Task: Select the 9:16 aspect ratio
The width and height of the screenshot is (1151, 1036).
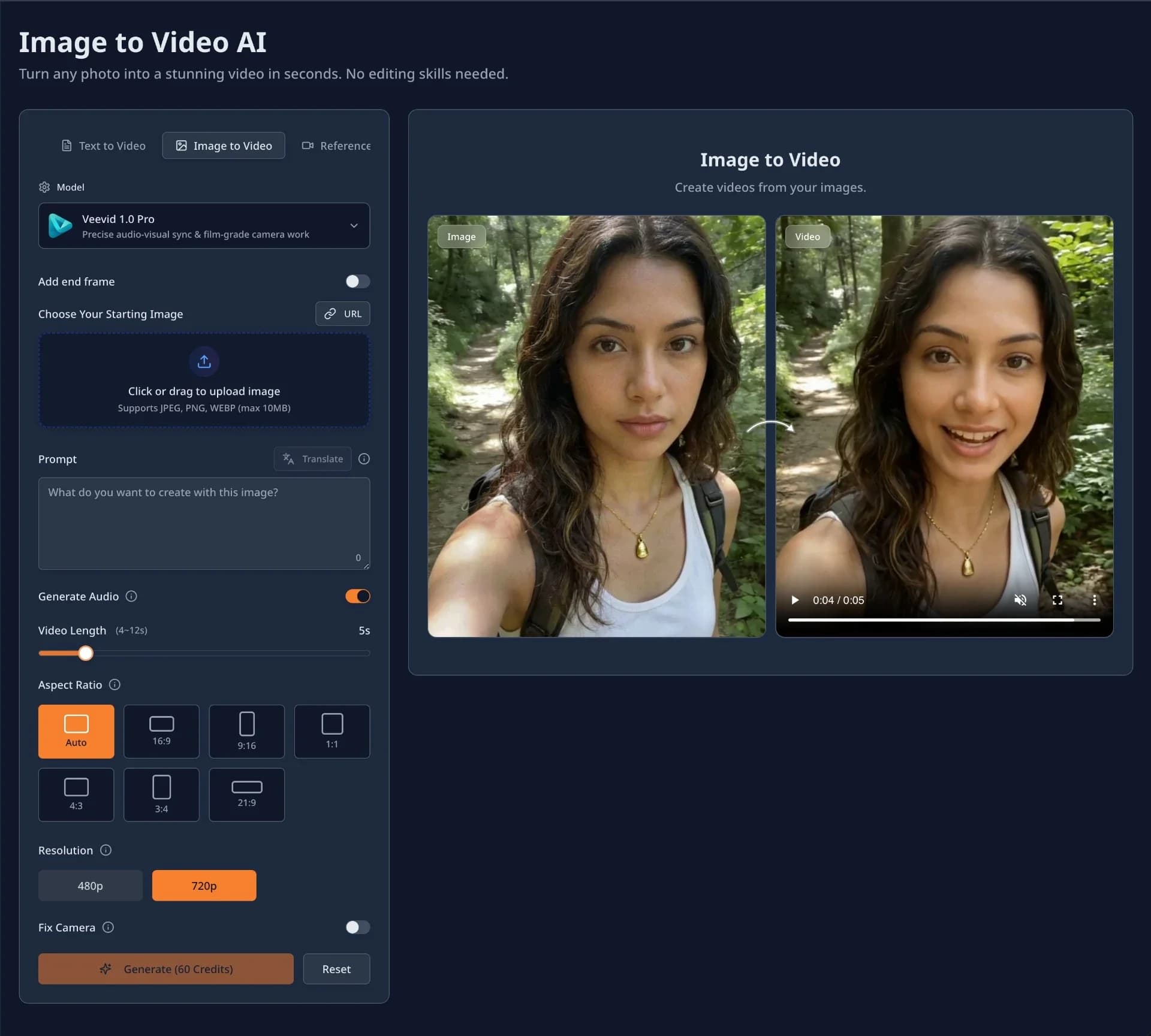Action: coord(246,731)
